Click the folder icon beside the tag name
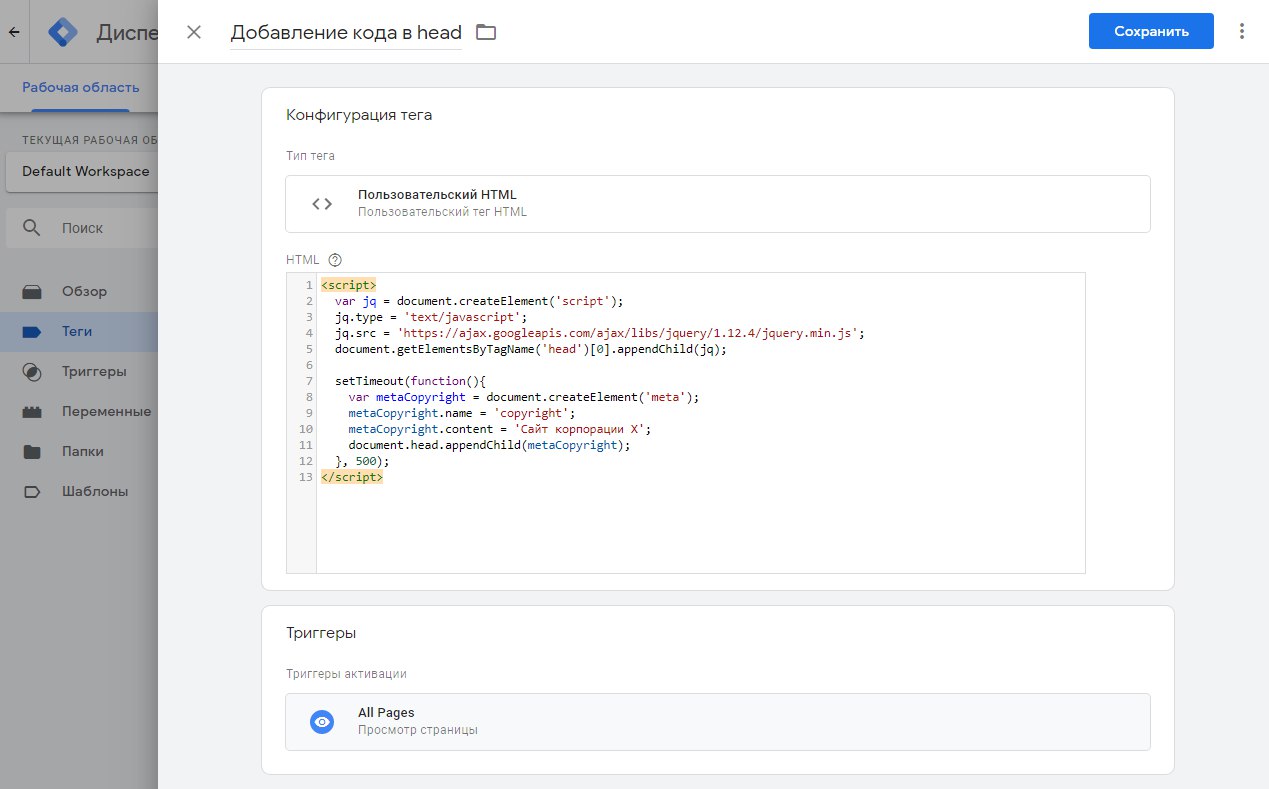 click(x=486, y=32)
